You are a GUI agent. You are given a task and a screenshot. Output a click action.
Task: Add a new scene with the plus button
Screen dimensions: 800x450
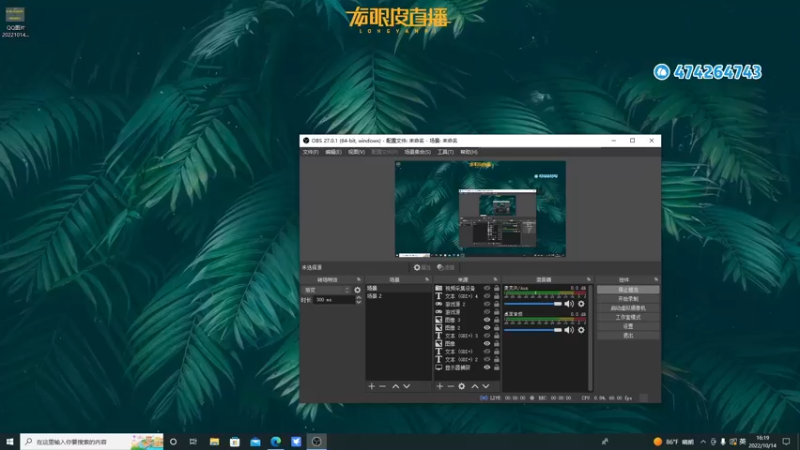coord(371,386)
